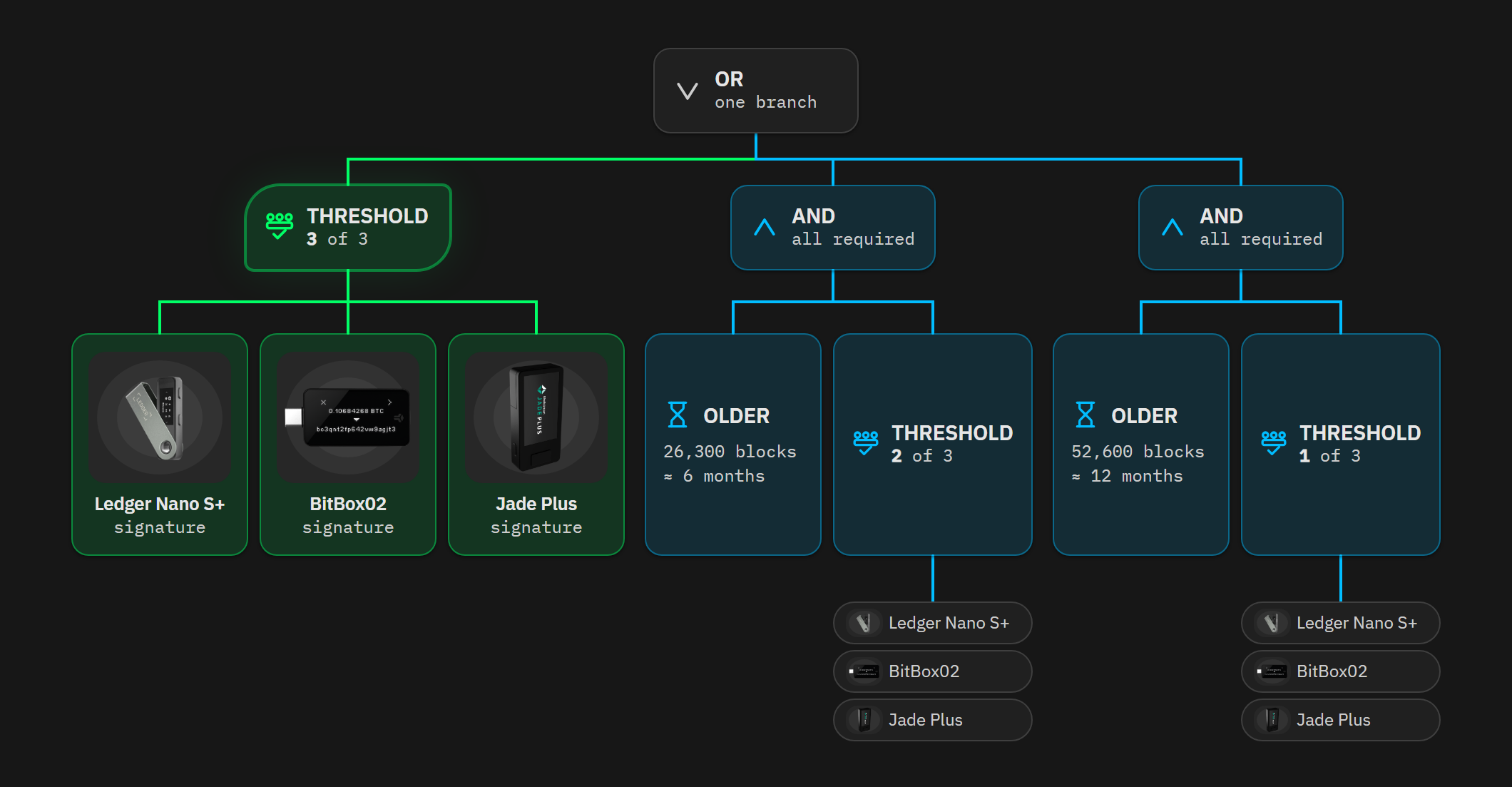1512x787 pixels.
Task: Click the 'BitBox02' label above signature
Action: tap(348, 504)
